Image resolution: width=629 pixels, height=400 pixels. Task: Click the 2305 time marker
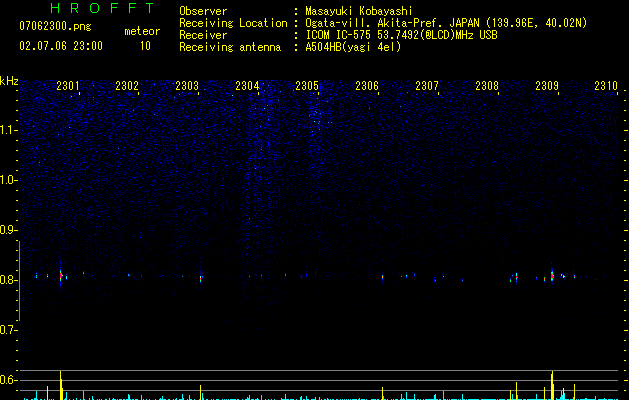coord(307,86)
